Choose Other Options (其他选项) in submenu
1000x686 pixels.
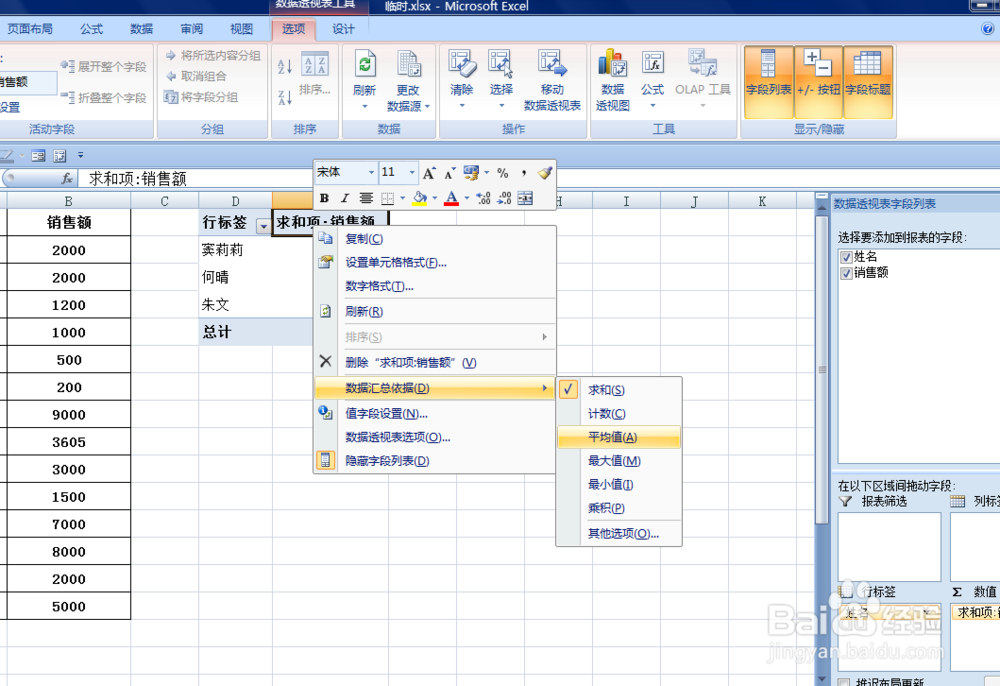pyautogui.click(x=619, y=534)
